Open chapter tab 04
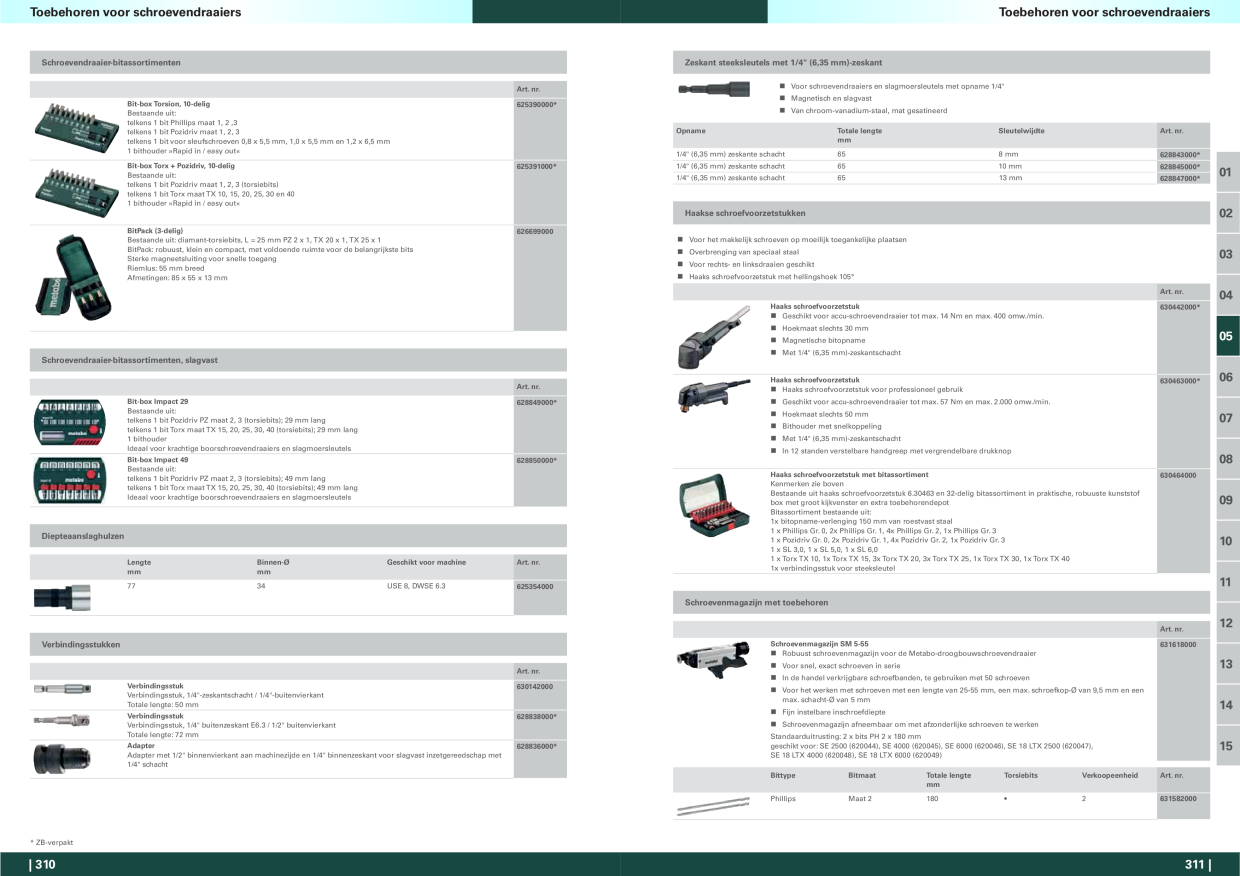This screenshot has height=876, width=1240. 1226,295
